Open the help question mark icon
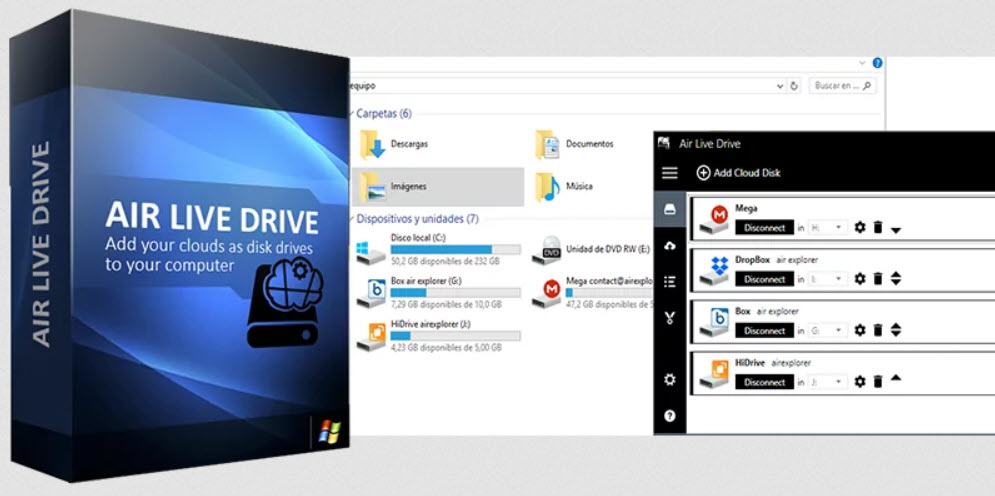Screen dimensions: 995x496 coord(670,415)
